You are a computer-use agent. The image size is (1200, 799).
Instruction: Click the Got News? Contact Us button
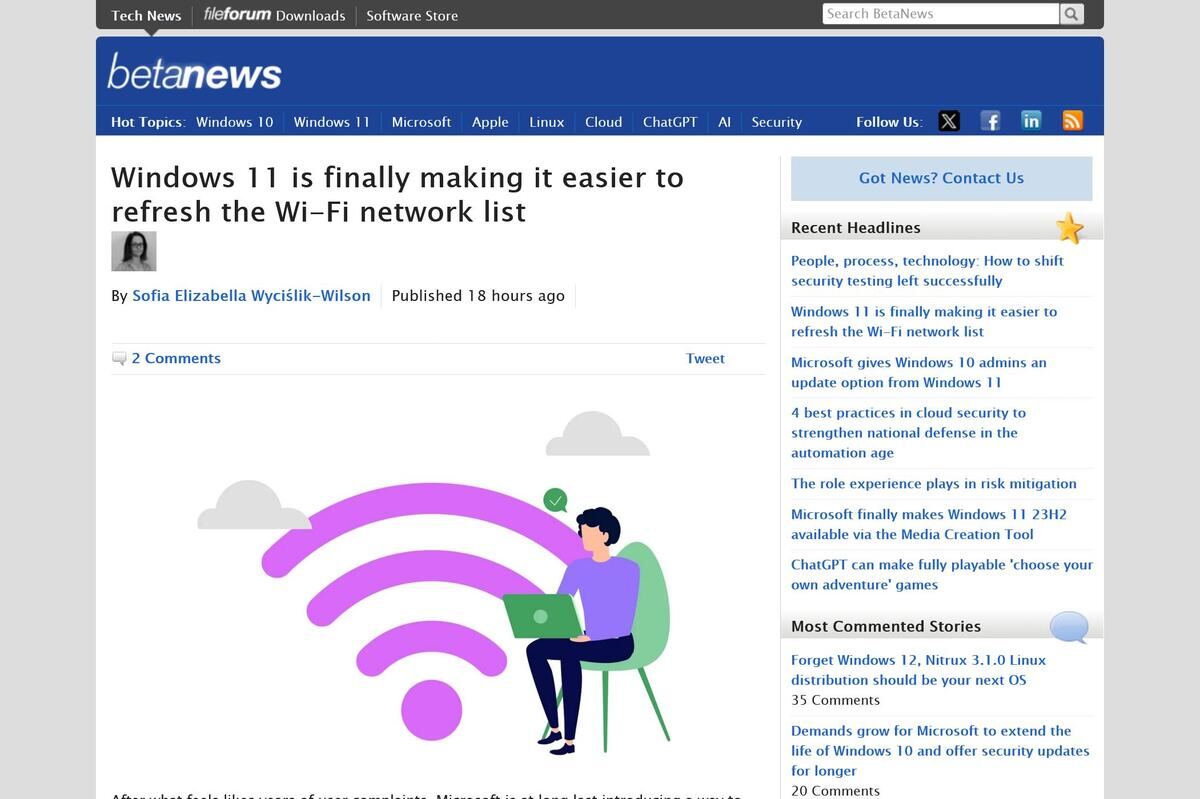[x=941, y=178]
